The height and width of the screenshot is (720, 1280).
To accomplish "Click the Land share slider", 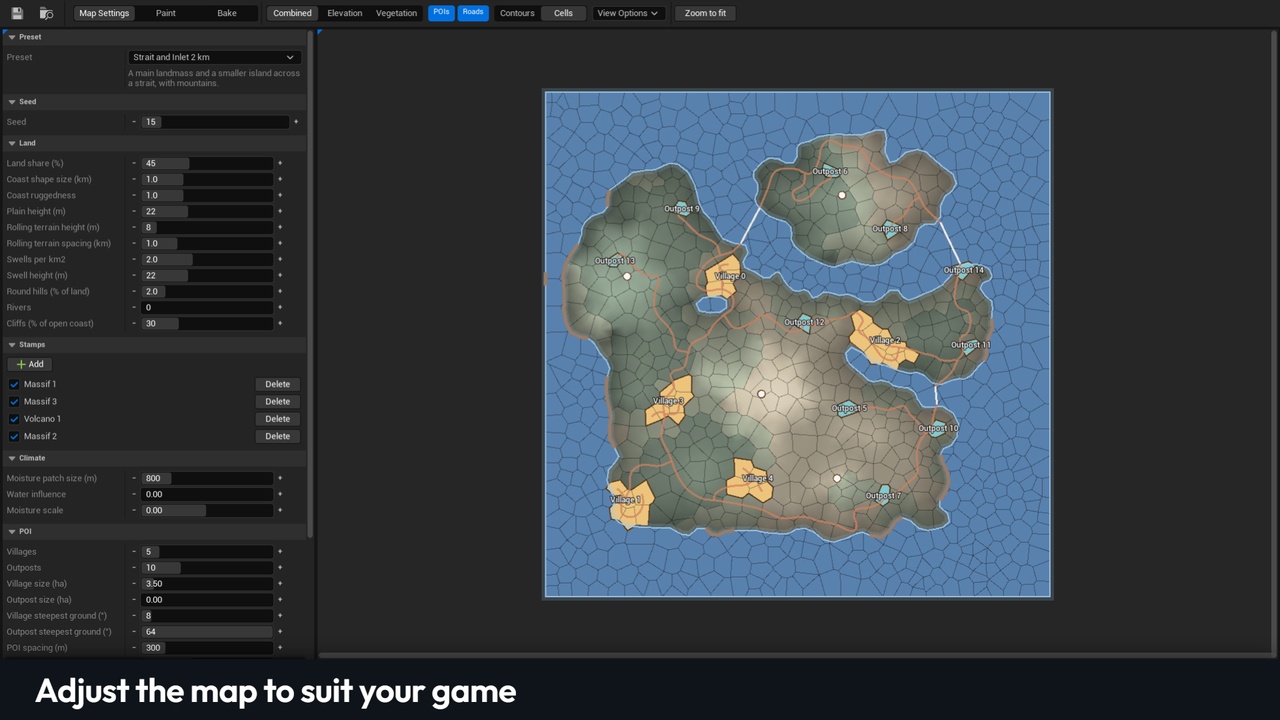I will (x=207, y=163).
